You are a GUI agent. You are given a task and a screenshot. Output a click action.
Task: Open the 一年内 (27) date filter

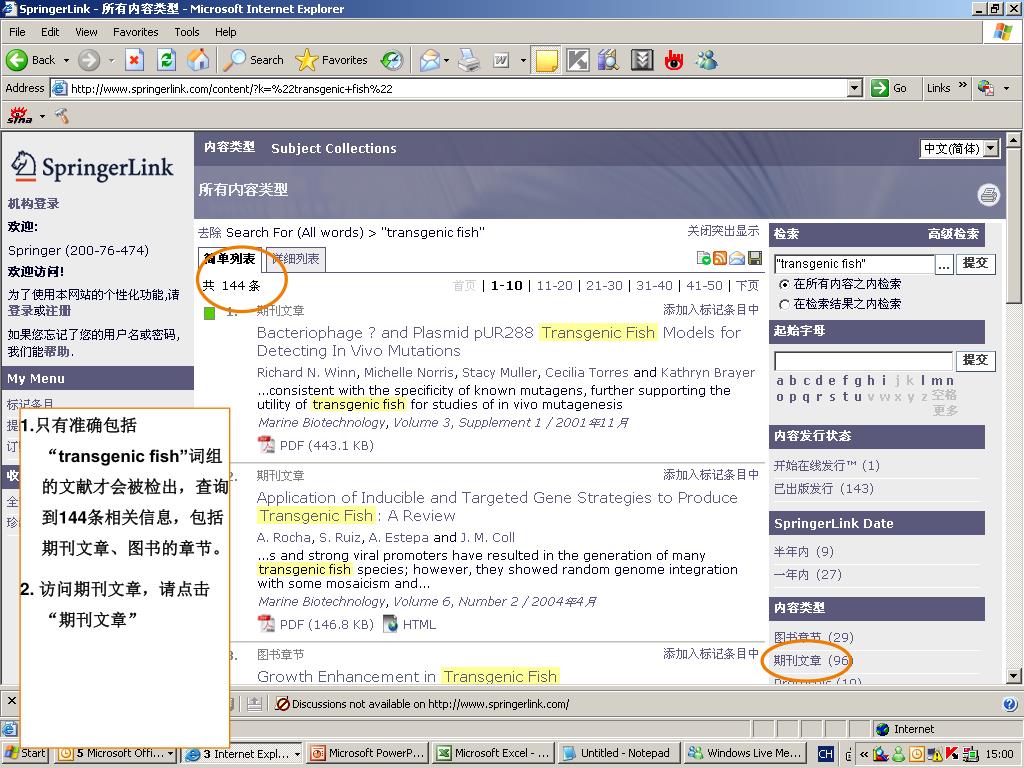[x=807, y=575]
